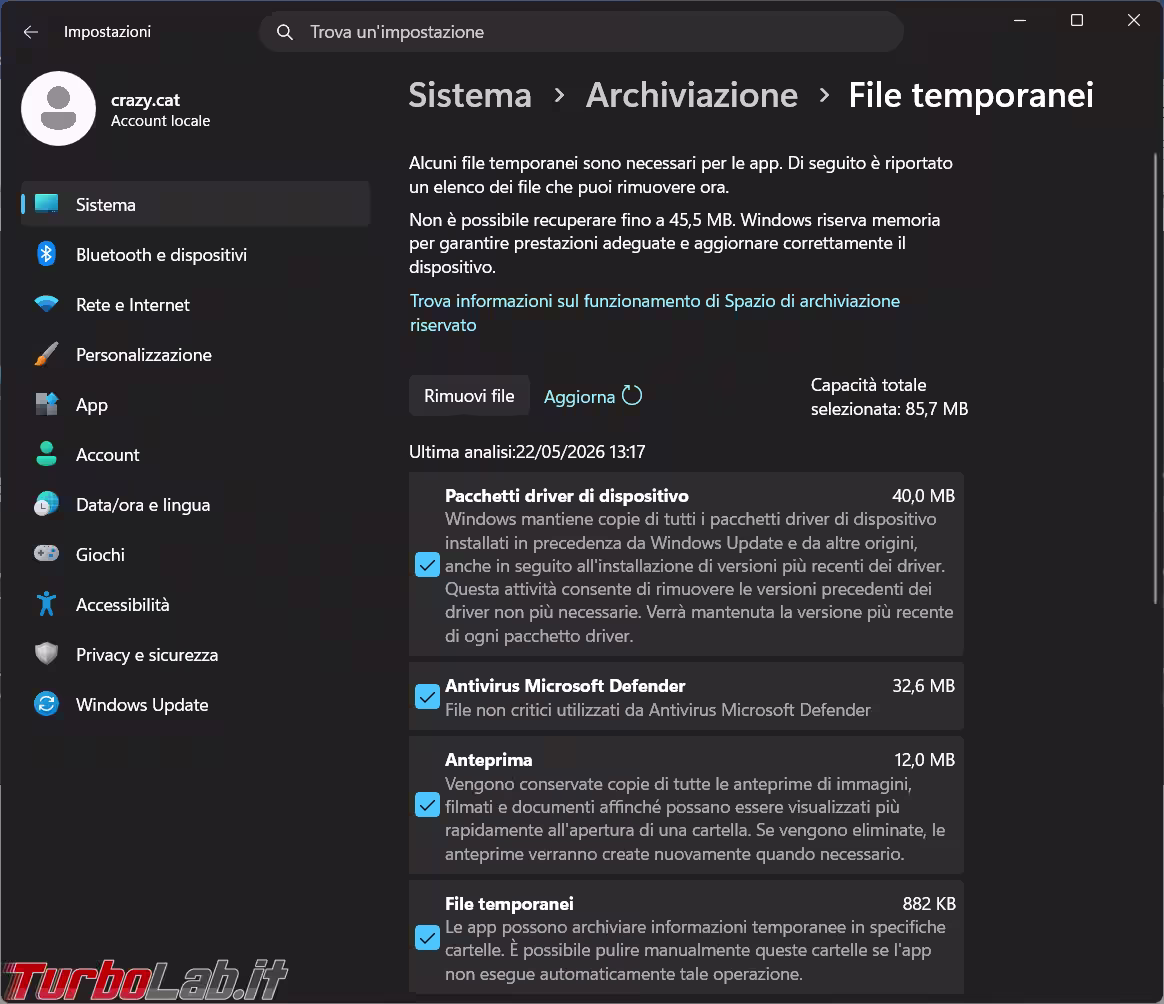Viewport: 1164px width, 1004px height.
Task: Click the Pacchetti driver di dispositivo title
Action: pos(566,495)
